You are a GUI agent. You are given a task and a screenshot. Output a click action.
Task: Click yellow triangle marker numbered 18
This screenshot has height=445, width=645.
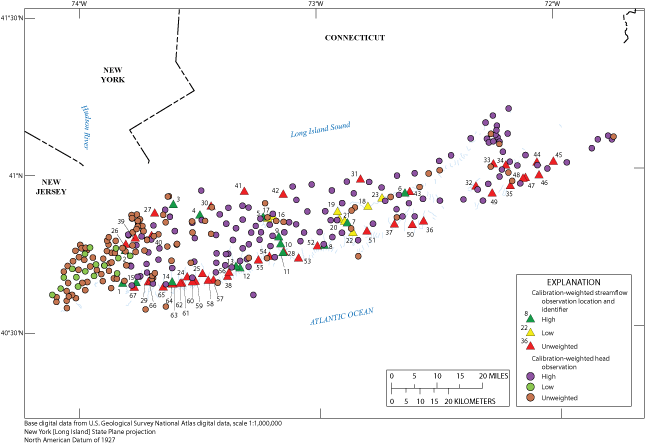367,206
